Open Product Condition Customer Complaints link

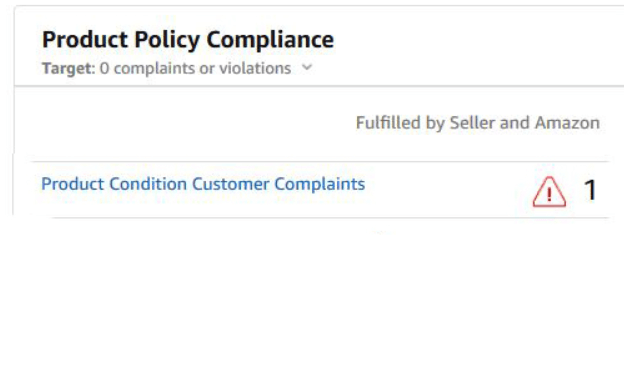tap(203, 184)
